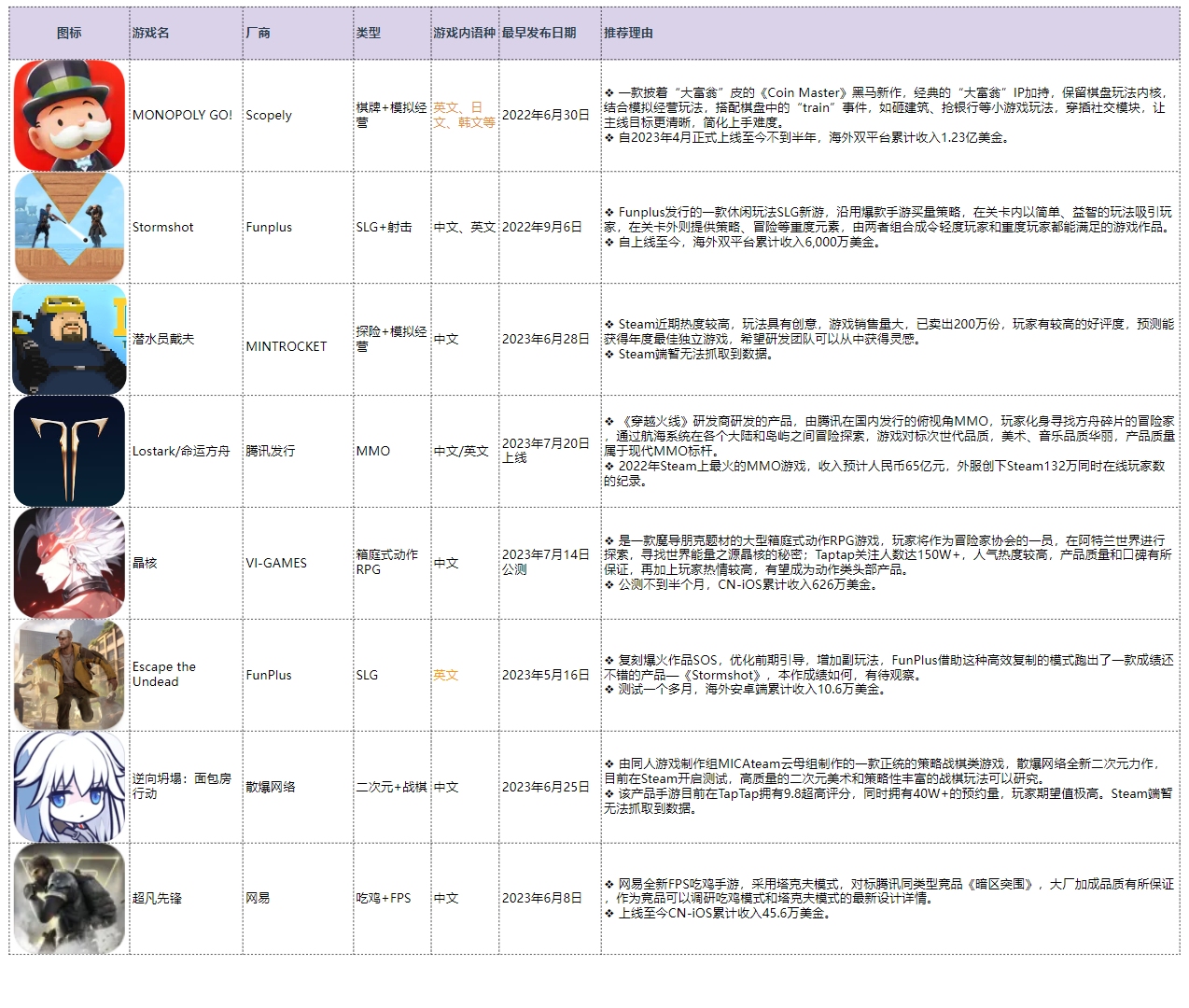
Task: Select the 腾讯发行 vendor cell
Action: [x=271, y=451]
